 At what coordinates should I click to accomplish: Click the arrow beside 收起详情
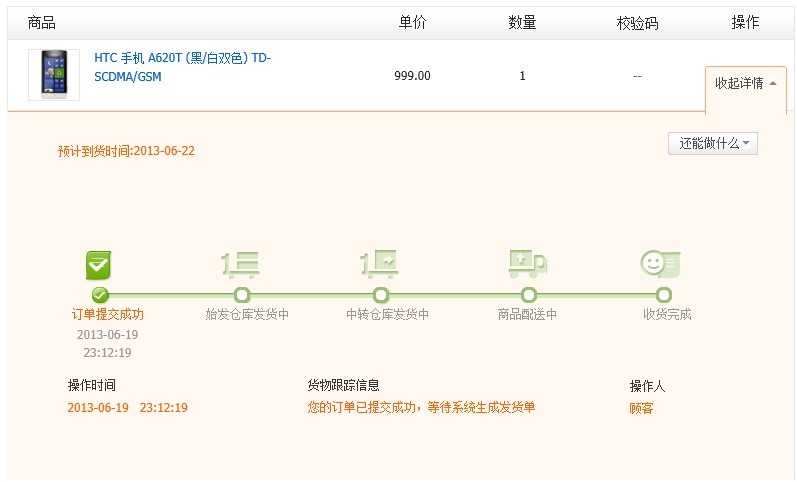[x=773, y=83]
